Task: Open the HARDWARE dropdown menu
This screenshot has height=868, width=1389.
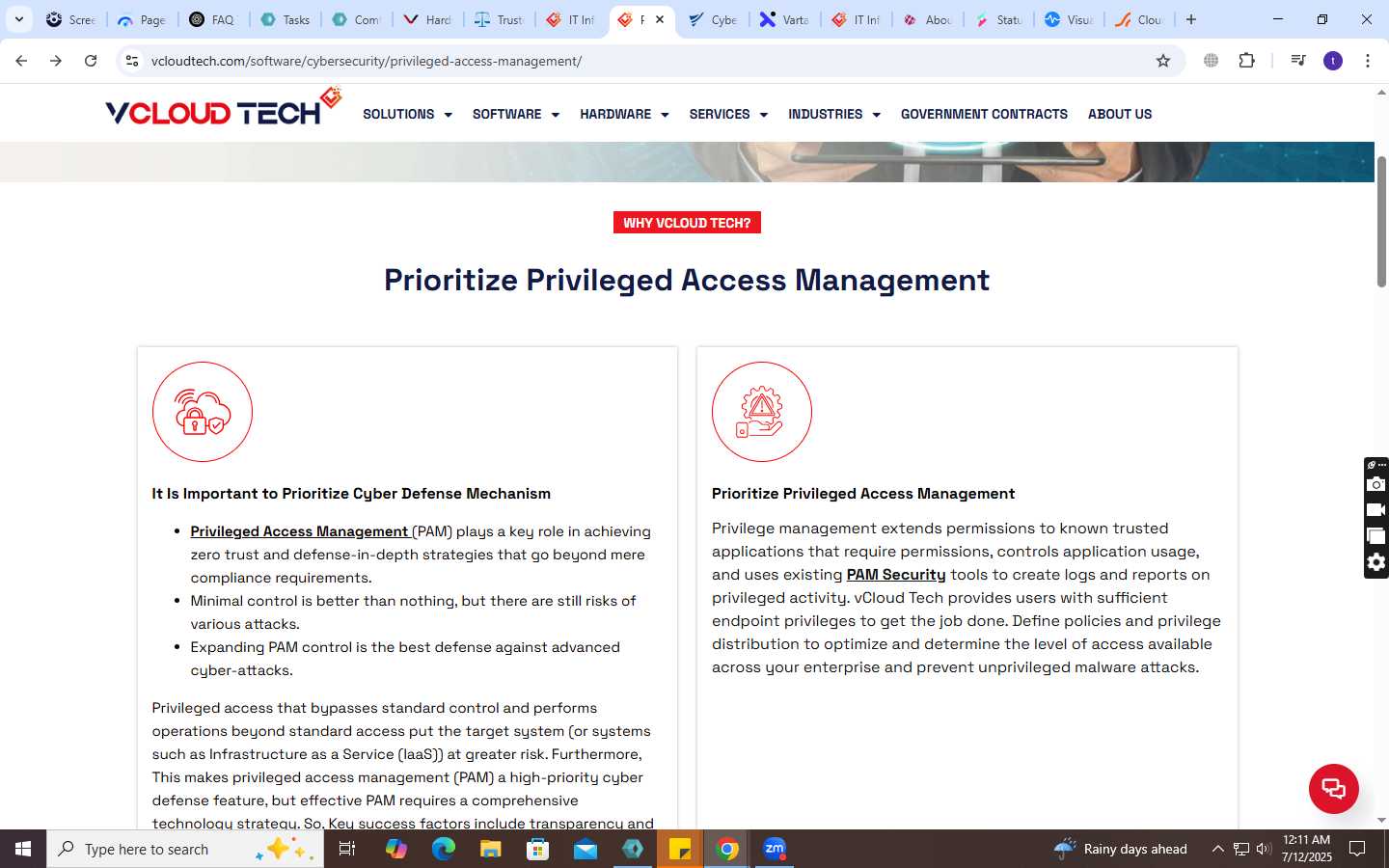Action: pyautogui.click(x=624, y=114)
